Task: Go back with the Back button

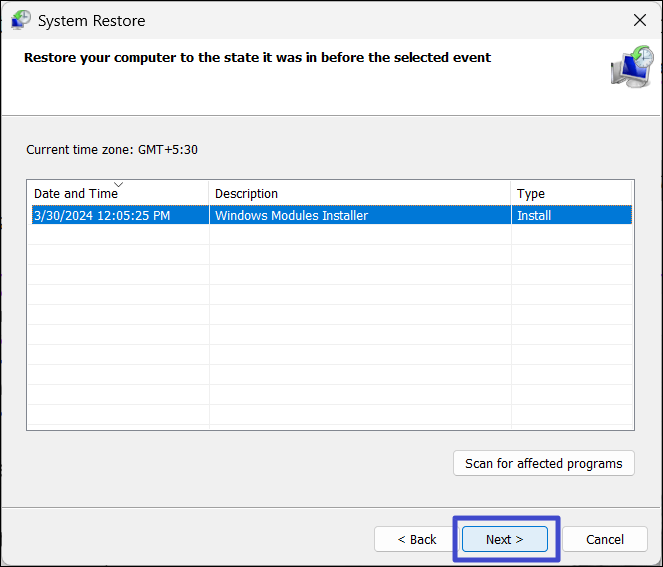Action: (416, 539)
